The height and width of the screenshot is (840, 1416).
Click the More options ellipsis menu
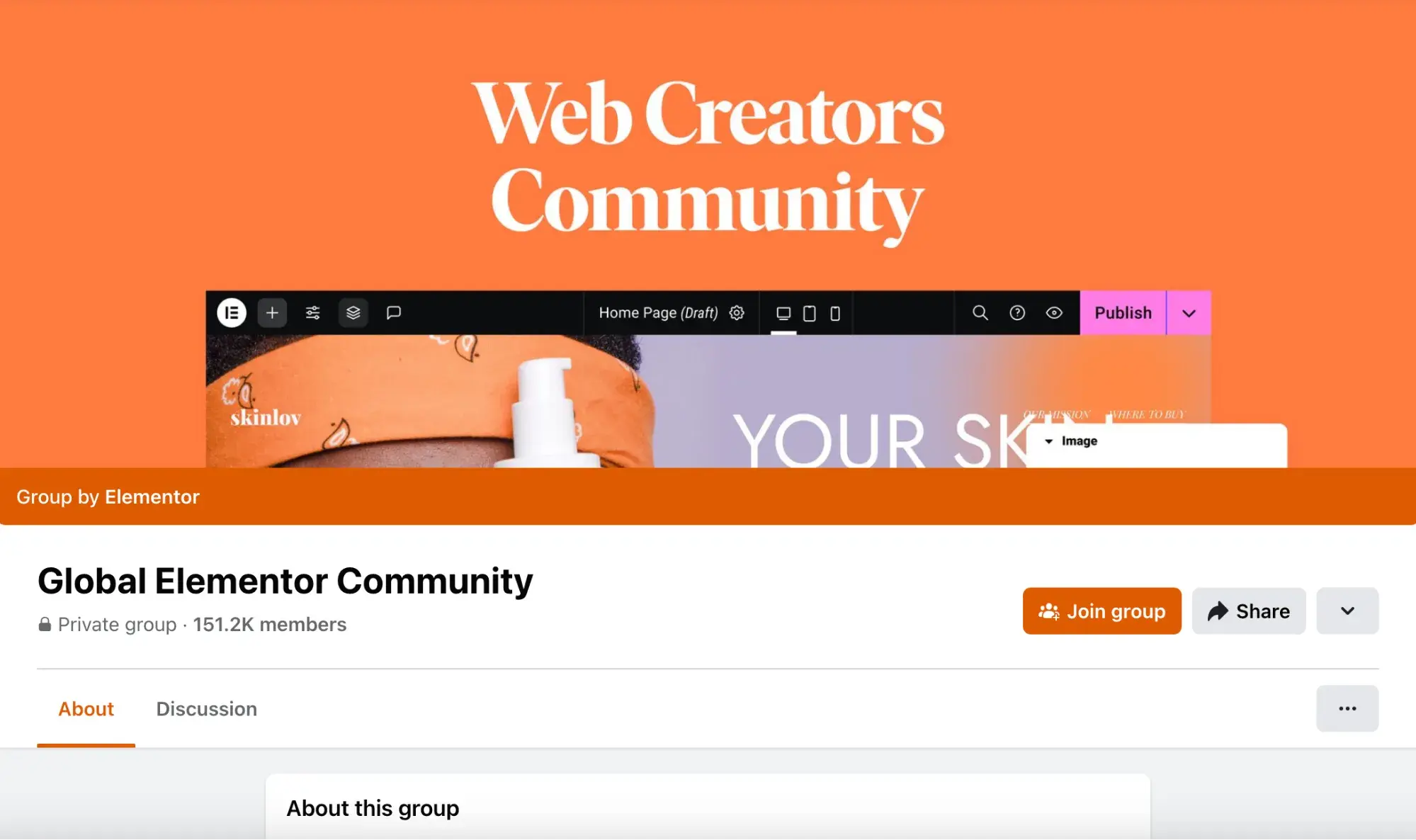pos(1347,708)
